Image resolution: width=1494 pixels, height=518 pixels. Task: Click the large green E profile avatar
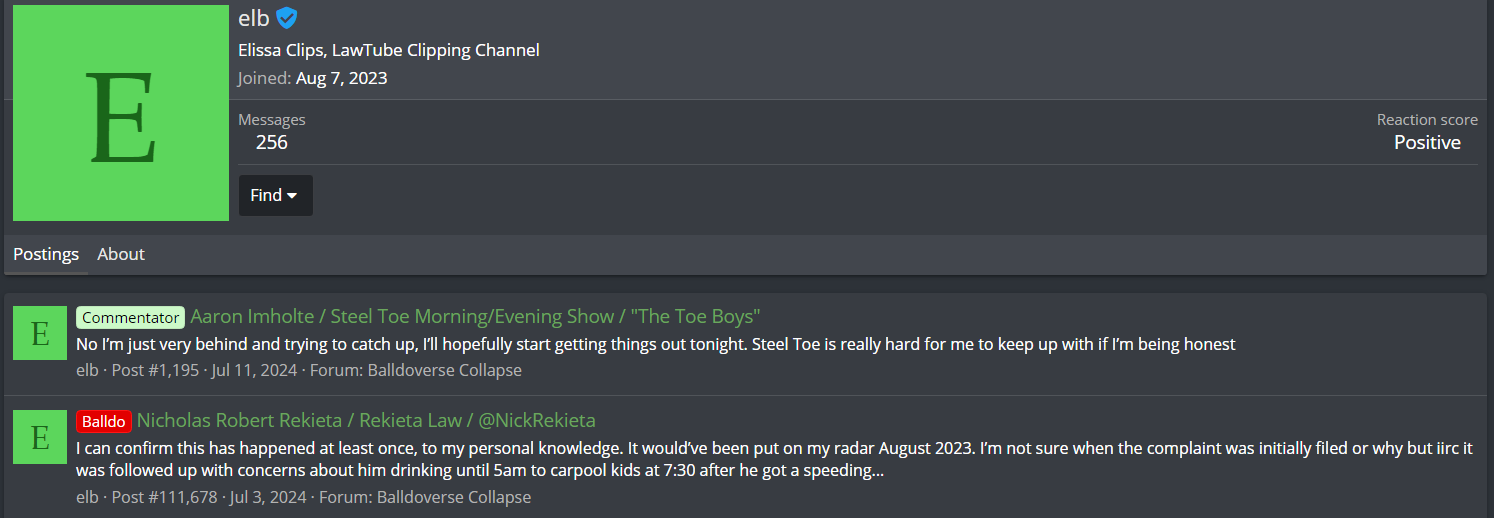tap(120, 113)
